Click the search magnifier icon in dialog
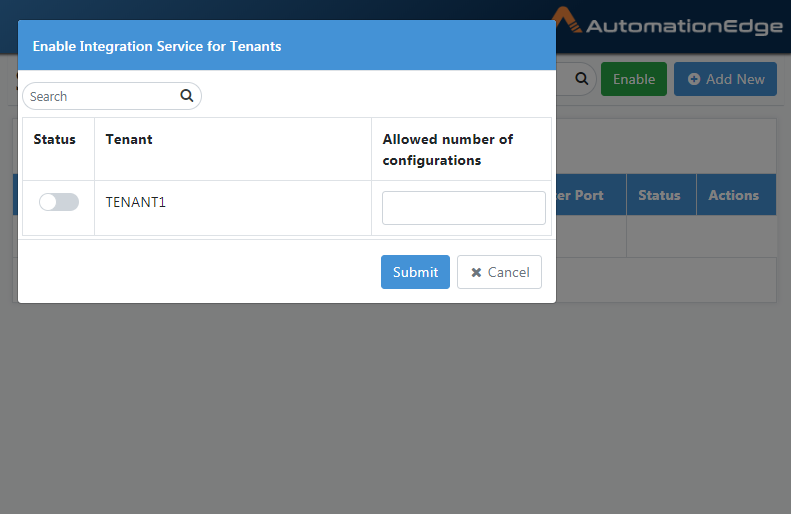 click(187, 95)
